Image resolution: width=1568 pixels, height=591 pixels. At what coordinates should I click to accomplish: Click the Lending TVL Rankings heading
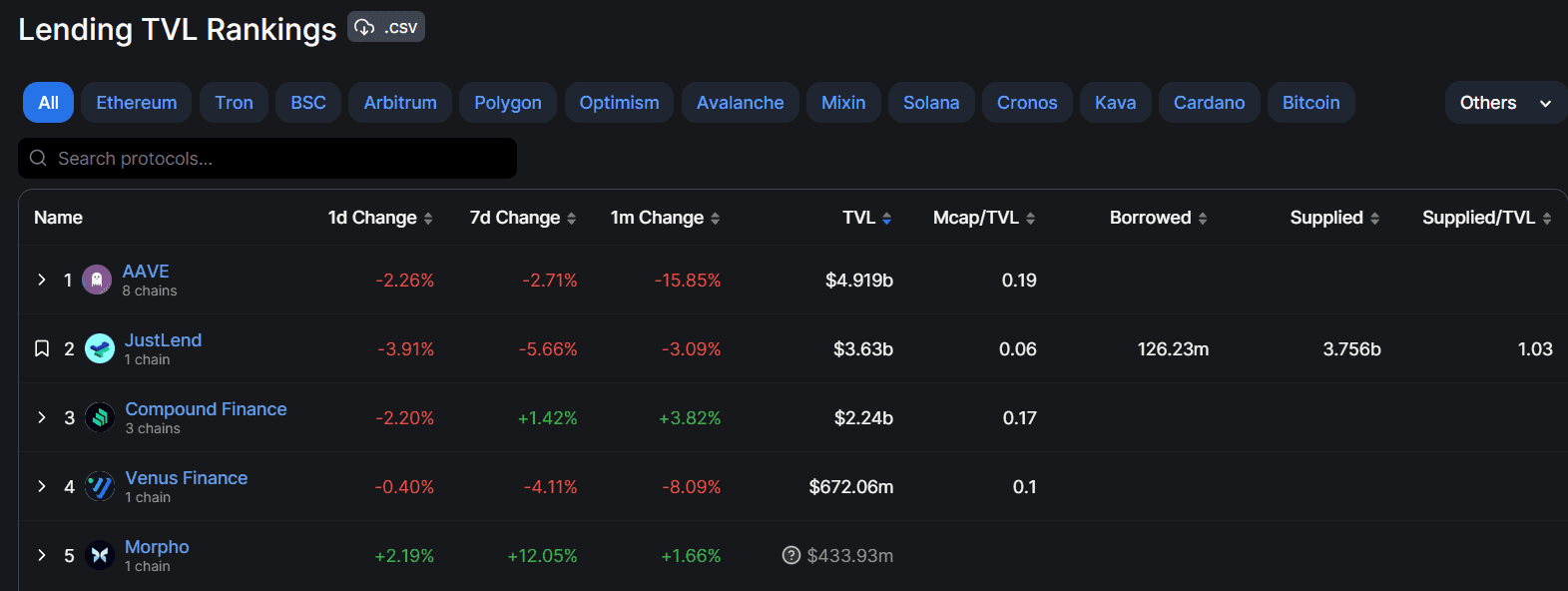tap(178, 29)
